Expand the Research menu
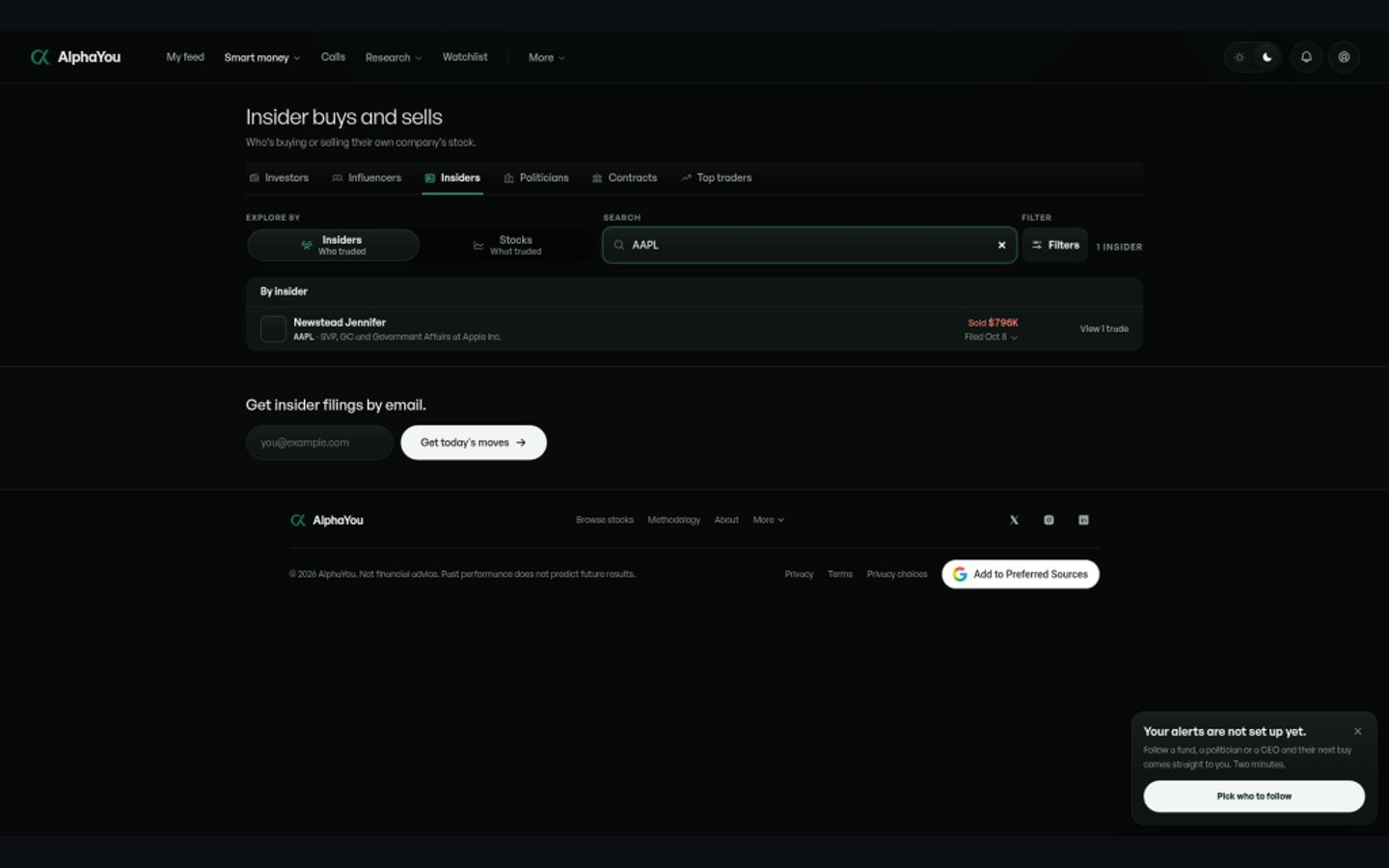This screenshot has width=1389, height=868. tap(394, 58)
